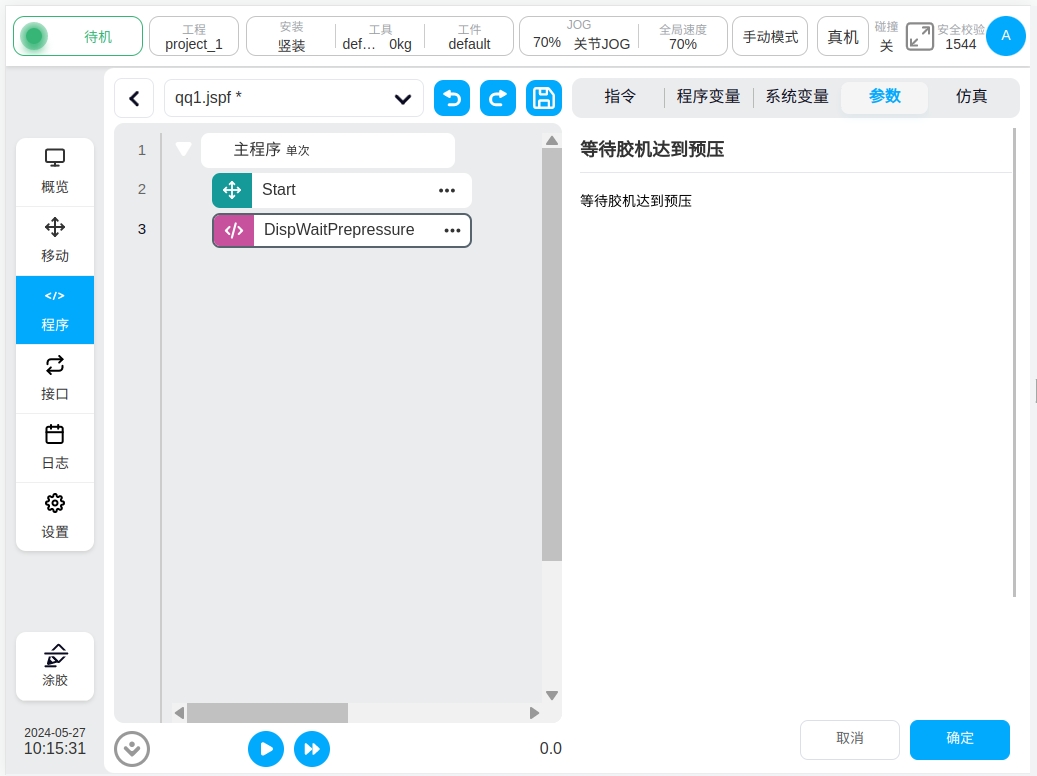Click the 确定 confirm button
Screen dimensions: 1037x776
coord(959,739)
